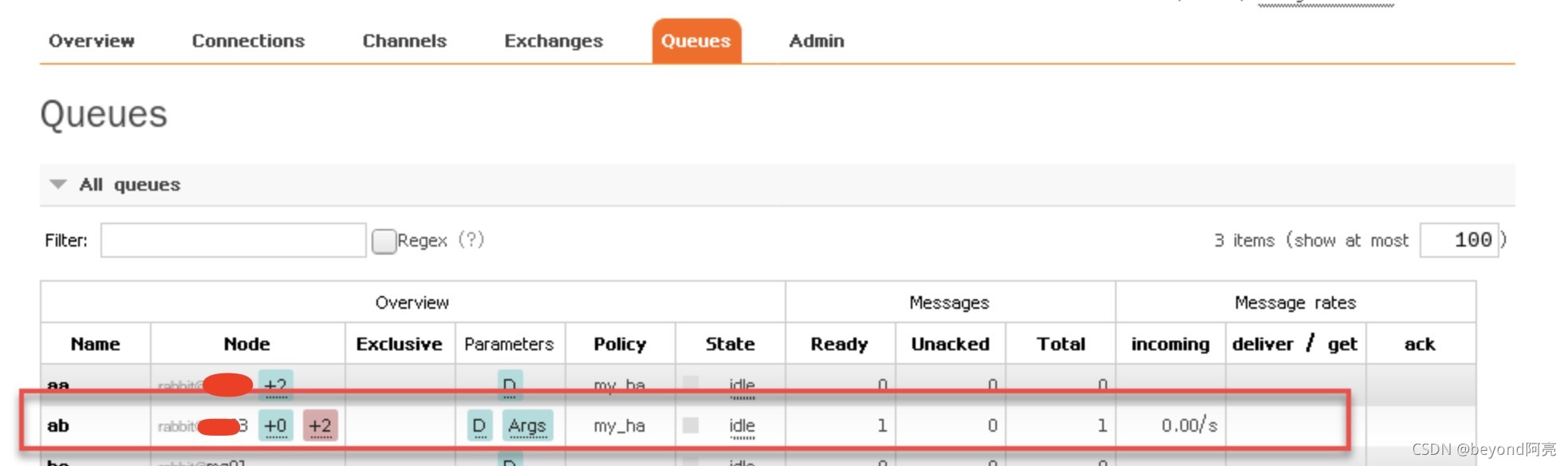Click the show at most 100 field
This screenshot has width=1568, height=466.
1459,240
